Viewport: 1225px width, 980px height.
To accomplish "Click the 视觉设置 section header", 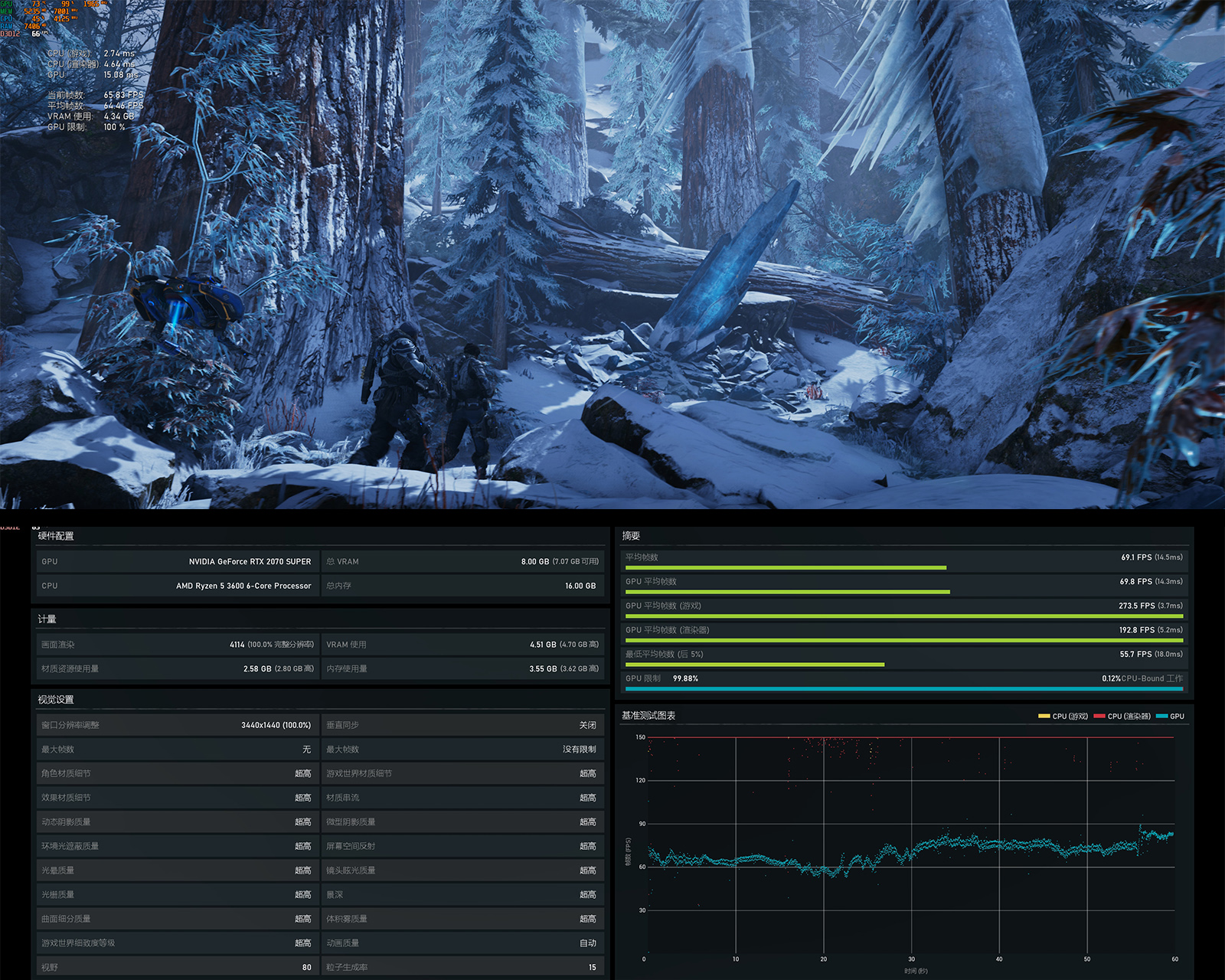I will point(56,700).
